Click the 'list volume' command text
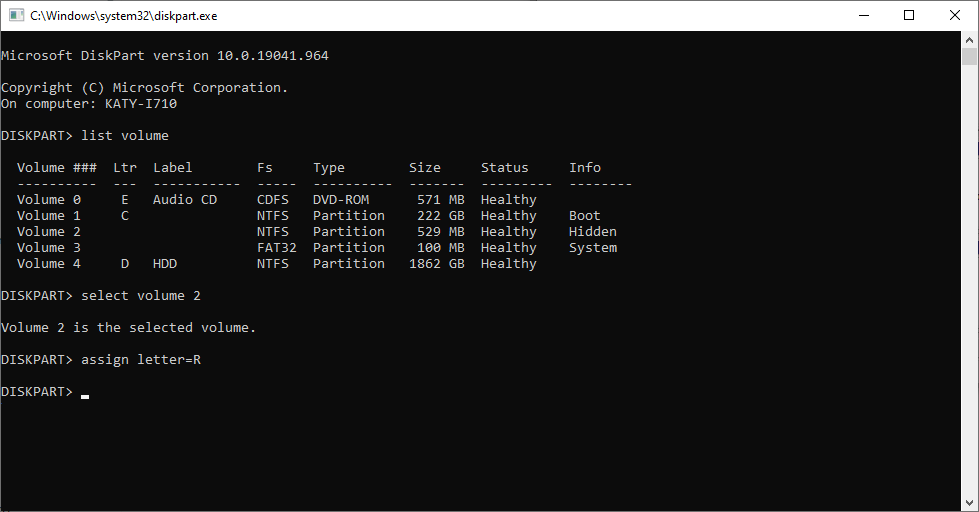 click(x=125, y=136)
